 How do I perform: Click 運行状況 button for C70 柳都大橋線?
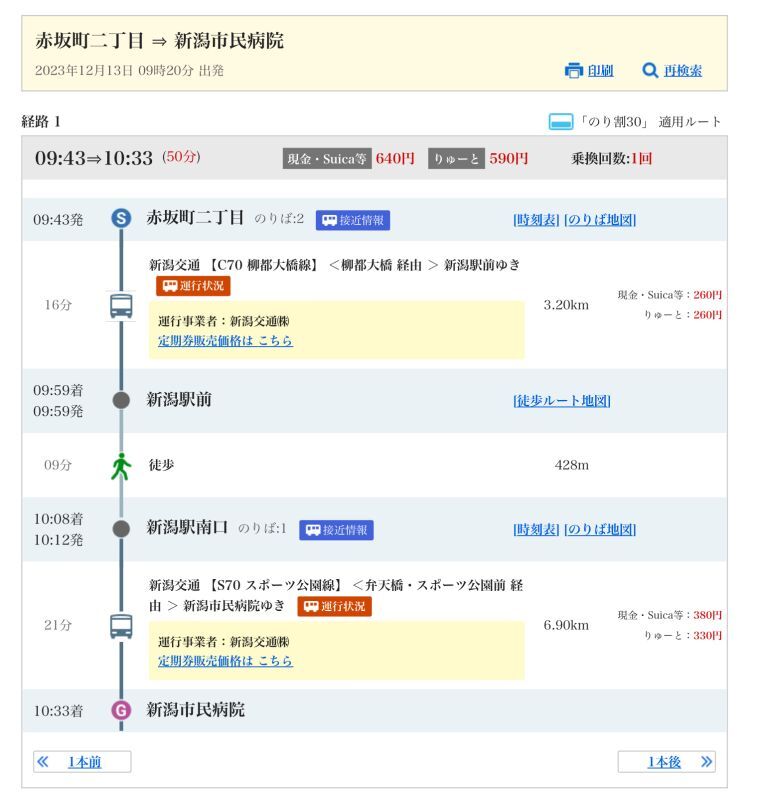pos(193,286)
